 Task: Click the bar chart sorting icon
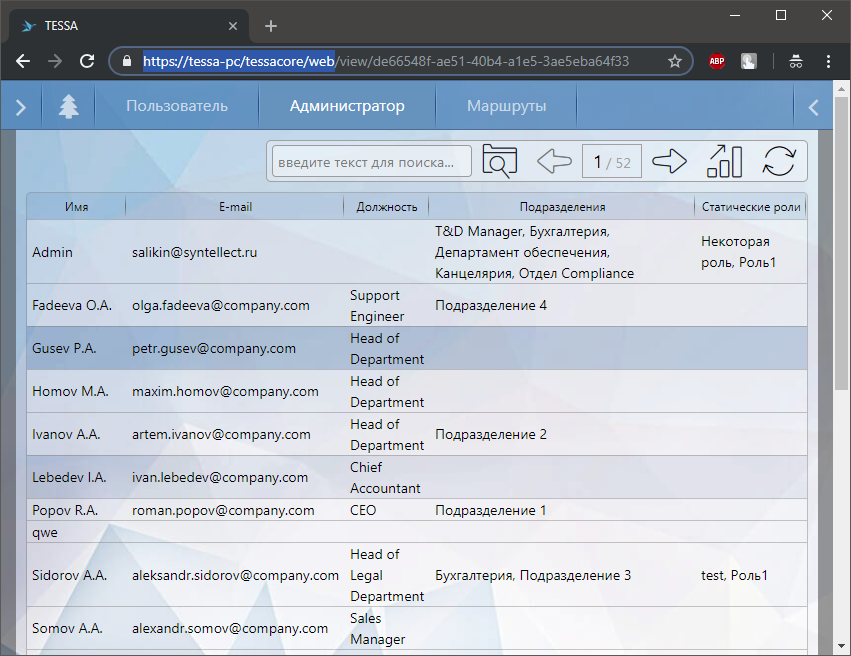725,161
